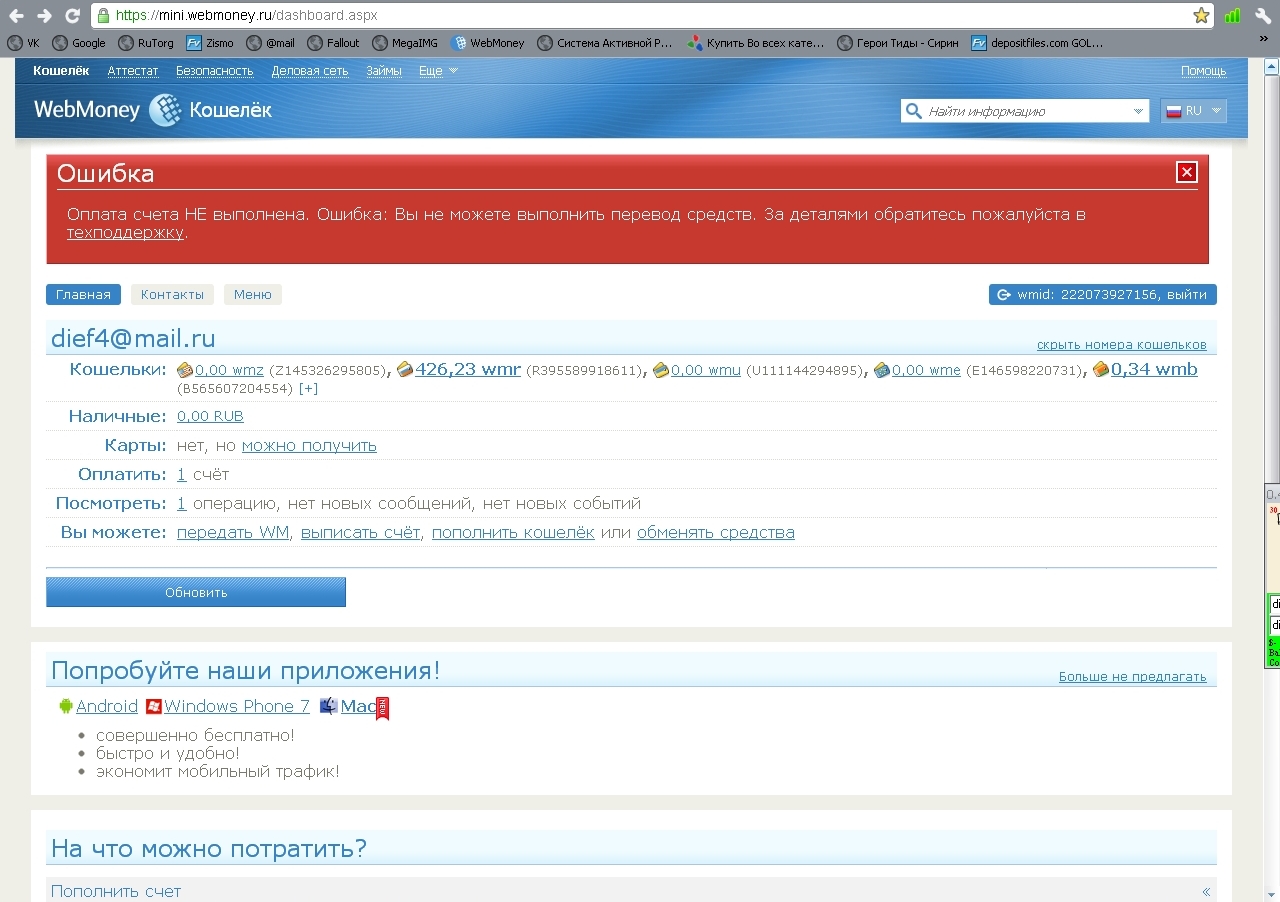Open the Аттестат menu item
Viewport: 1280px width, 902px height.
point(133,71)
